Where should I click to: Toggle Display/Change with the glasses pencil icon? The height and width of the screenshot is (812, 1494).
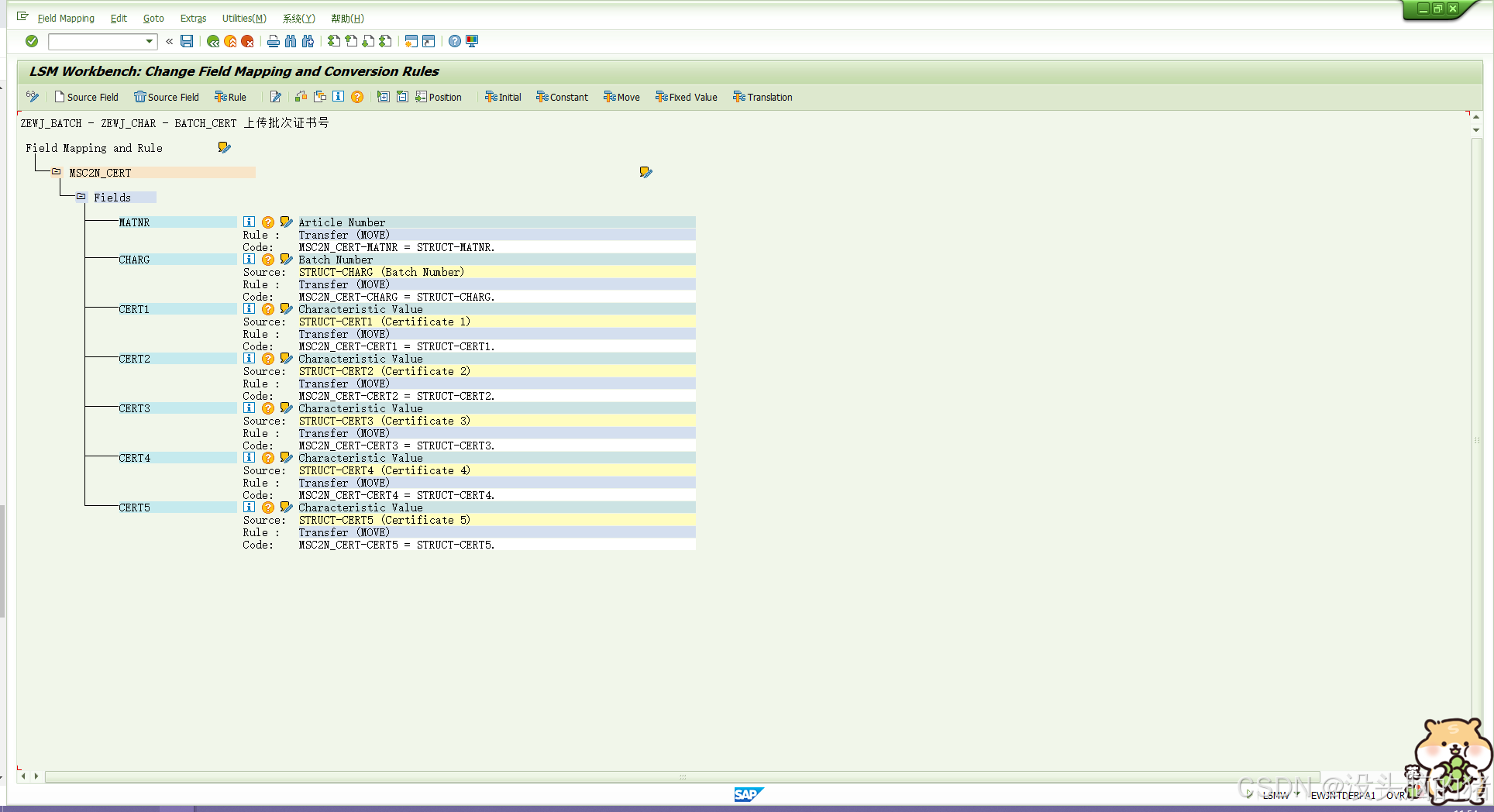point(33,97)
